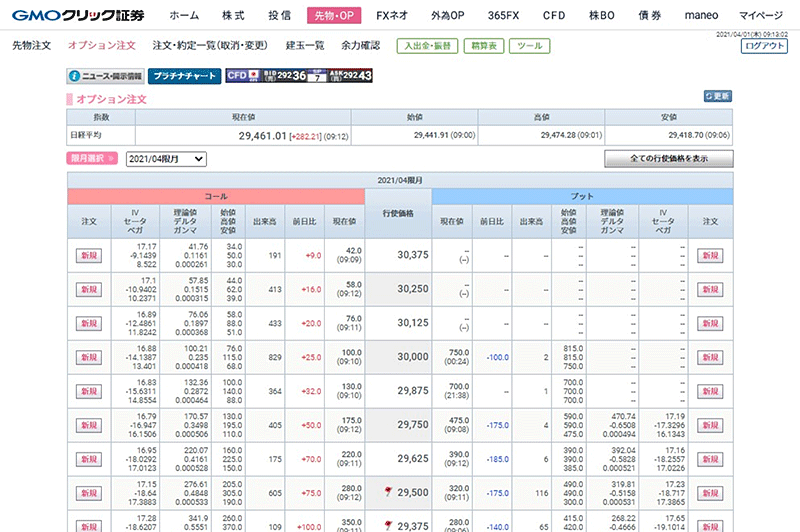Click put-side 新規 for strike 30,000
Viewport: 800px width, 532px height.
point(711,357)
